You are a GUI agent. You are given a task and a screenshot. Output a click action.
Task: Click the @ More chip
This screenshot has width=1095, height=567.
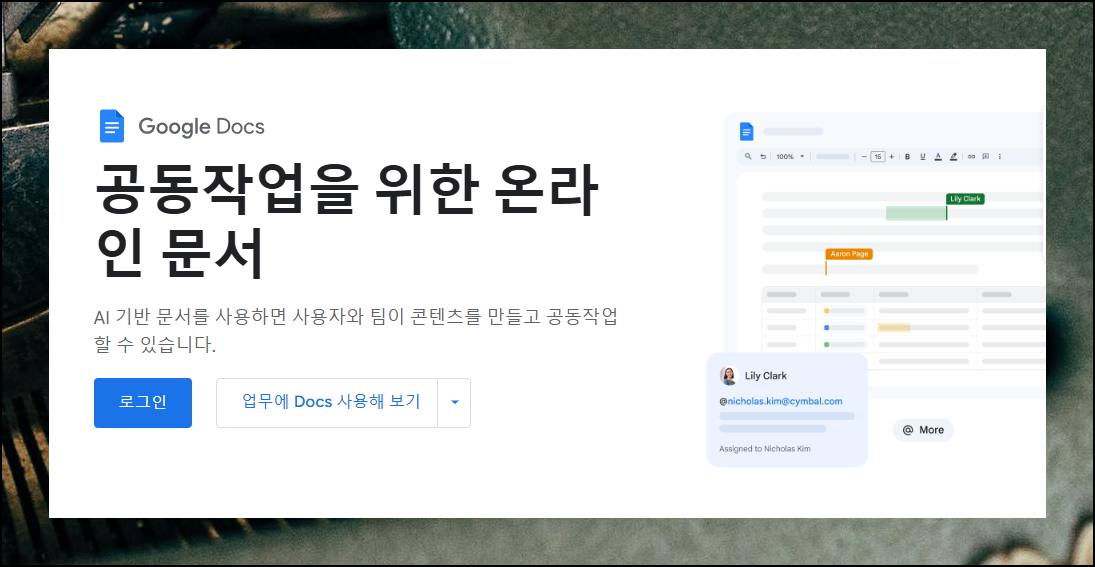(923, 429)
